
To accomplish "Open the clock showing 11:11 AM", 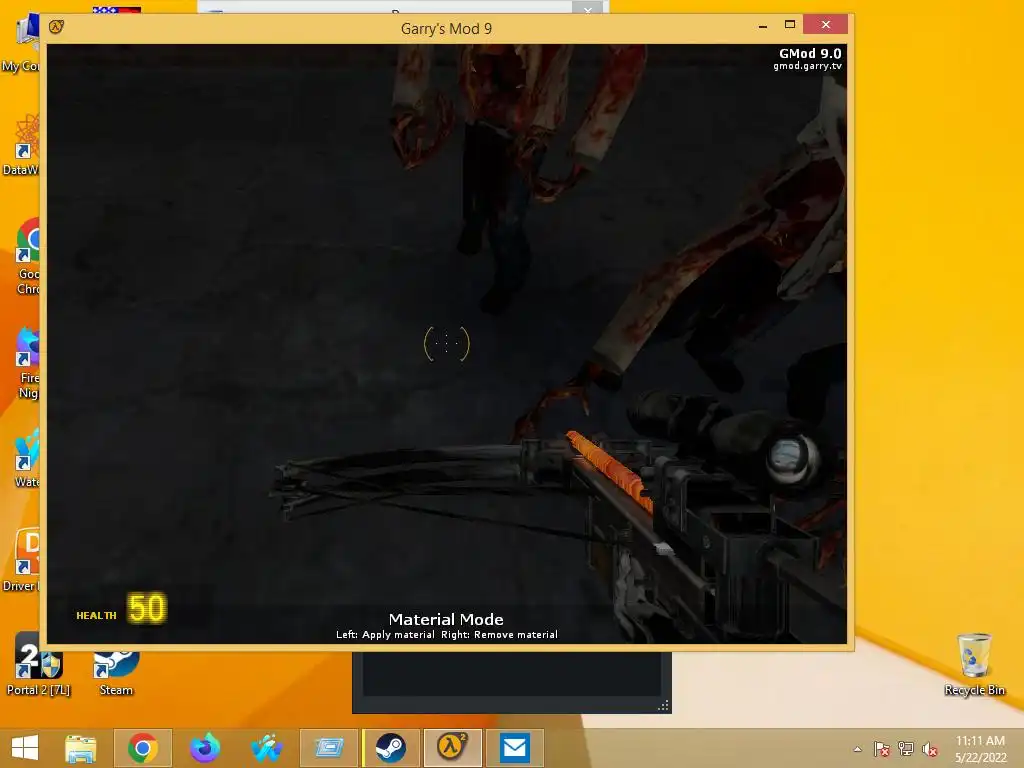I will pos(980,749).
